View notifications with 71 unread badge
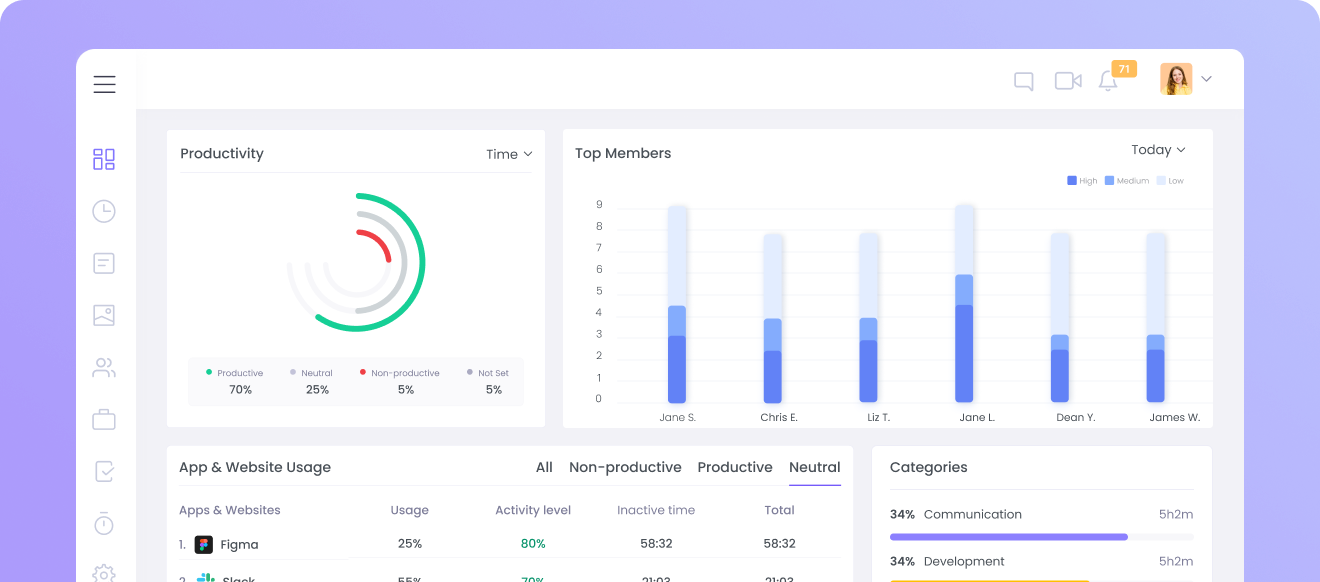Viewport: 1320px width, 582px height. [x=1108, y=82]
